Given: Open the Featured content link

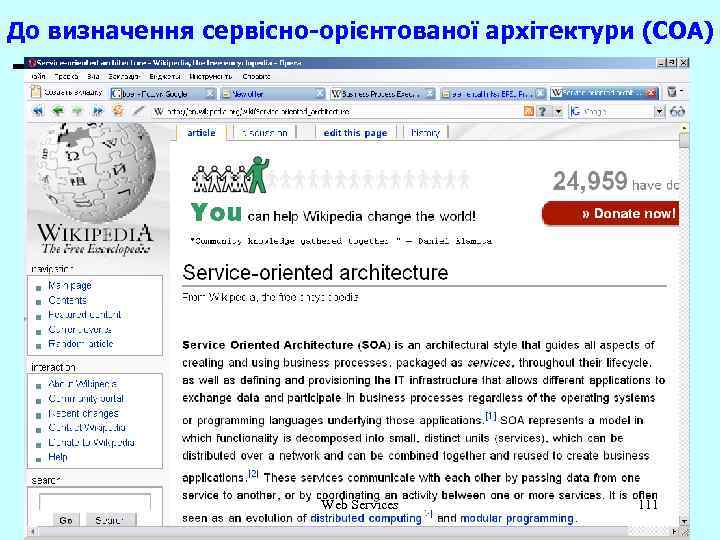Looking at the screenshot, I should (x=85, y=315).
